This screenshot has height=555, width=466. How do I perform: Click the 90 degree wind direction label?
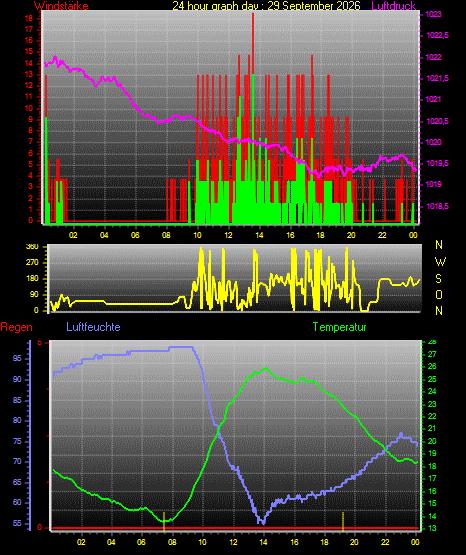click(x=34, y=294)
